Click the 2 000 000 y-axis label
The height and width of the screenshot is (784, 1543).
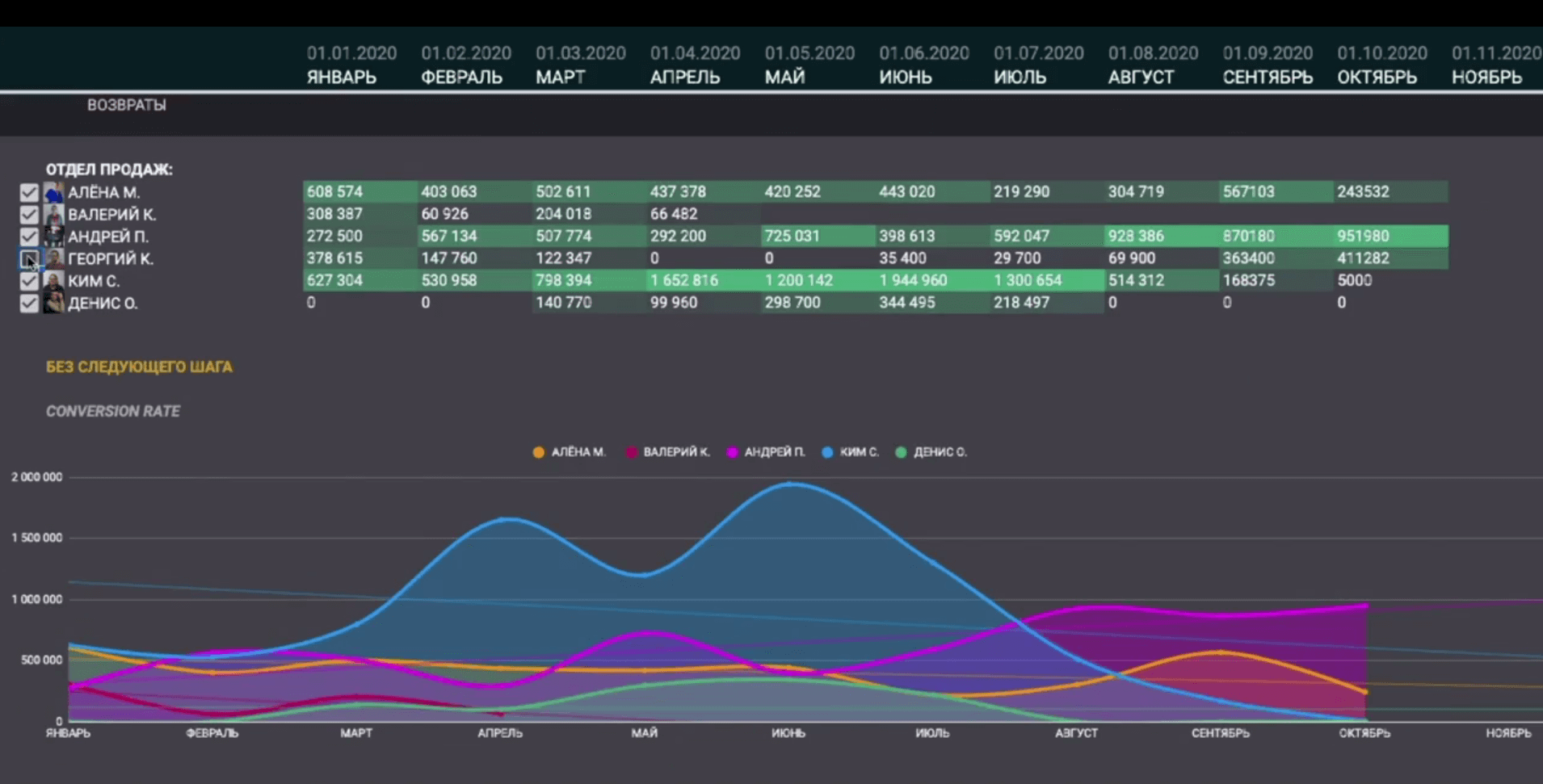click(x=37, y=477)
